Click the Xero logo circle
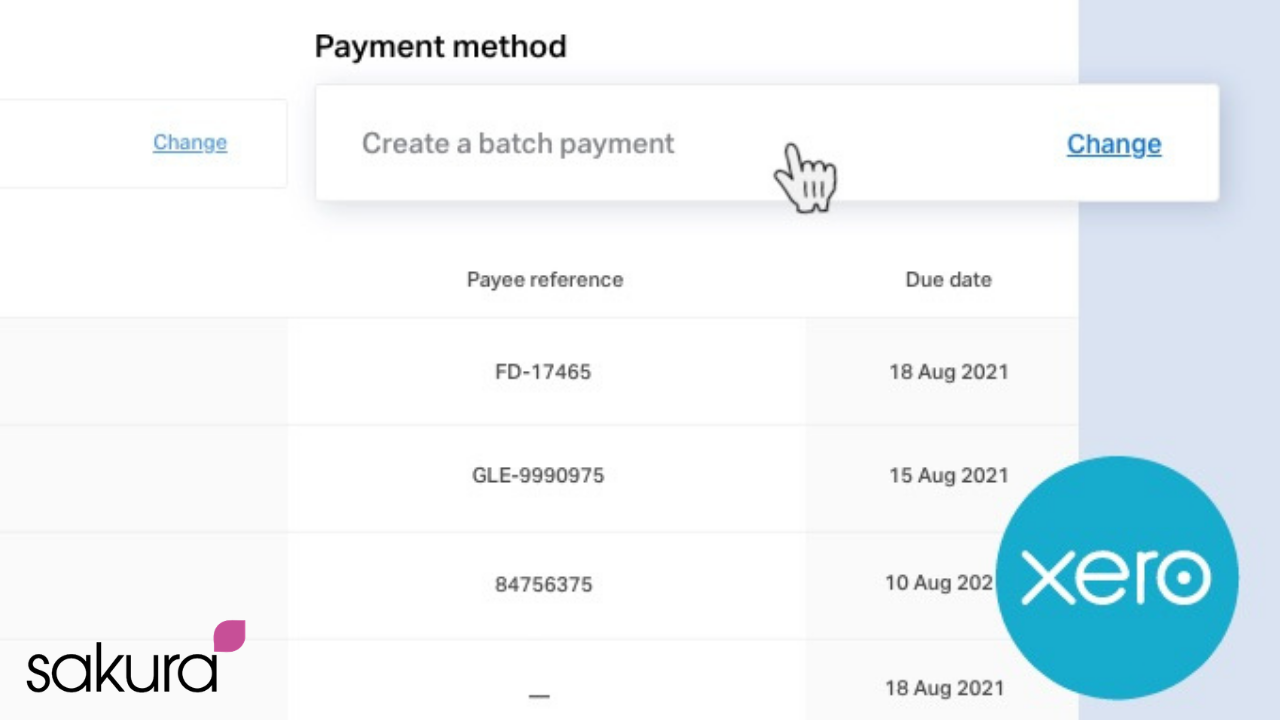Viewport: 1280px width, 720px height. click(x=1117, y=578)
